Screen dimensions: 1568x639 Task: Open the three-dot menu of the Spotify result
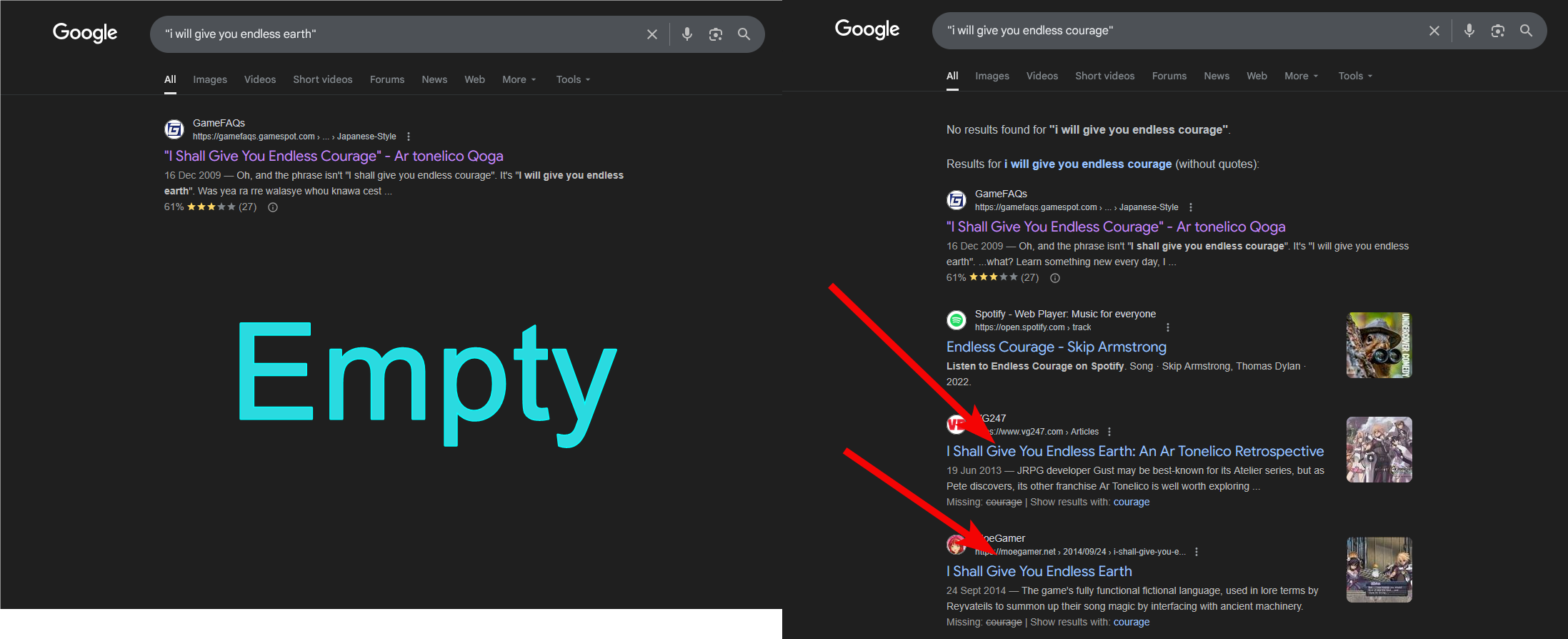(1168, 327)
